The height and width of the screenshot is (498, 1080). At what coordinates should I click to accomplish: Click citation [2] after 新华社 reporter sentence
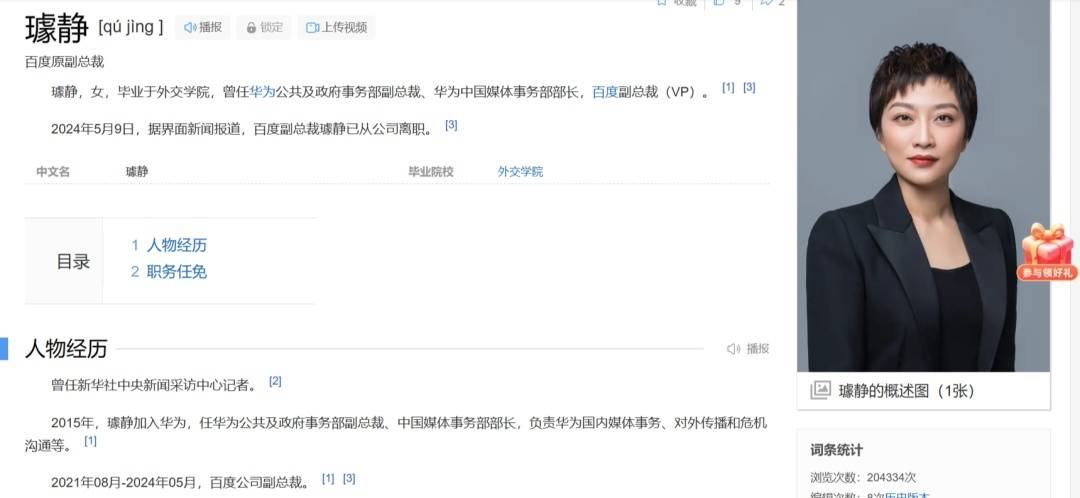275,381
